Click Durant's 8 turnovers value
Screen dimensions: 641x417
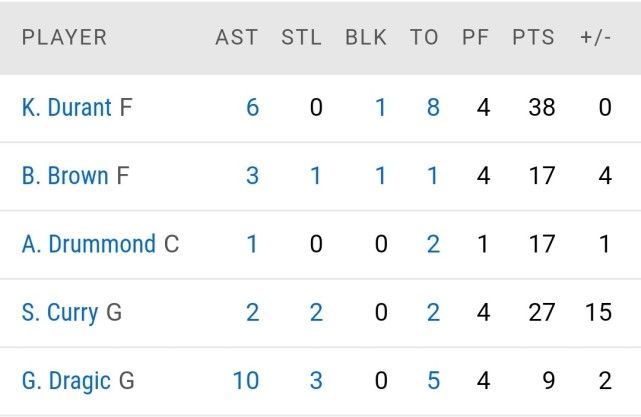[x=433, y=108]
